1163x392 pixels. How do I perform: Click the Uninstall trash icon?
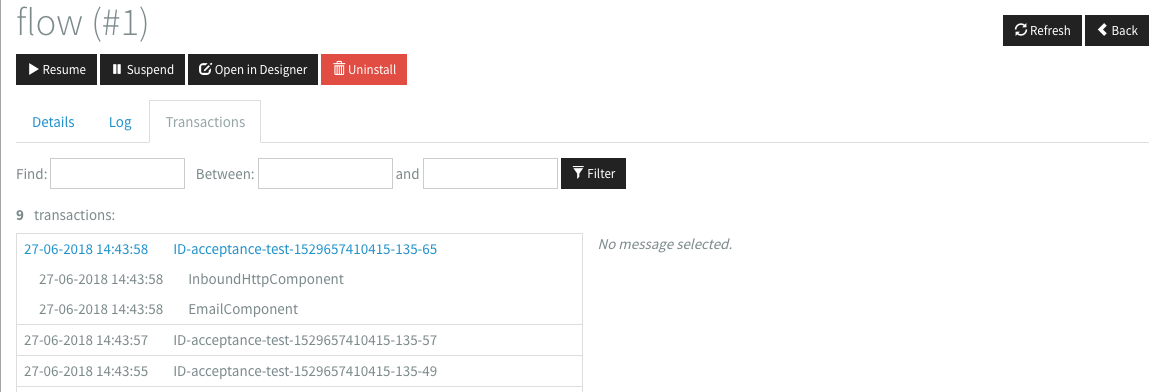(x=339, y=69)
